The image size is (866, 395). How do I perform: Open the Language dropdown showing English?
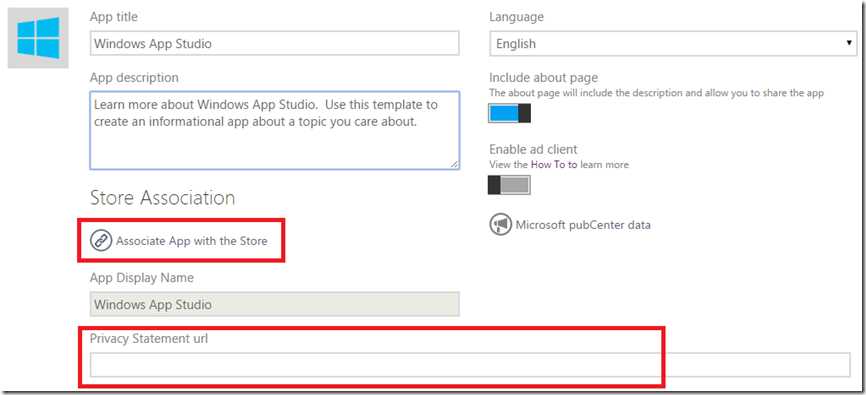673,44
